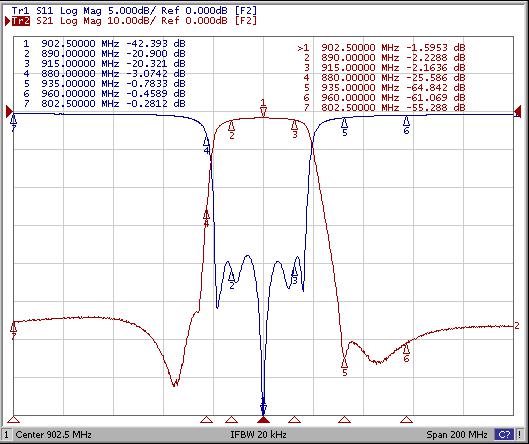Select the left red reference level arrow
Image resolution: width=529 pixels, height=444 pixels.
pos(9,112)
